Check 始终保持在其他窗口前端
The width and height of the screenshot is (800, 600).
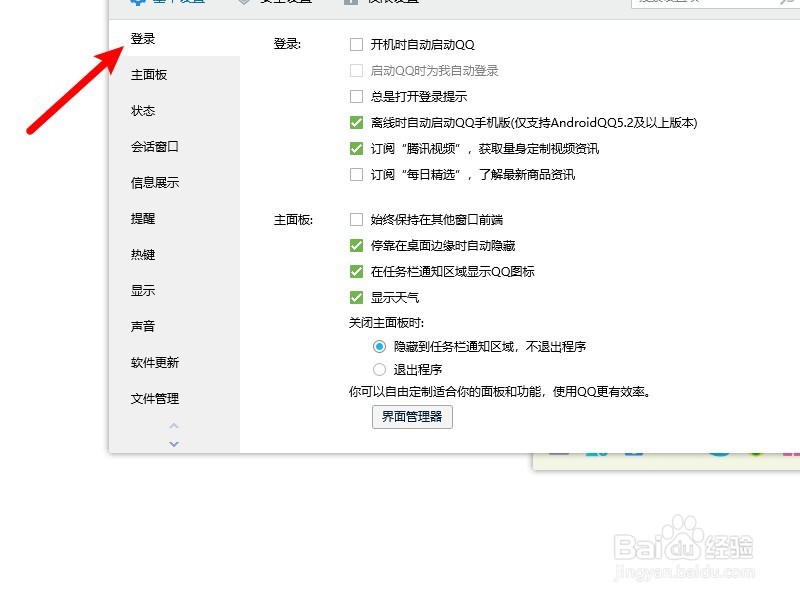(x=356, y=219)
